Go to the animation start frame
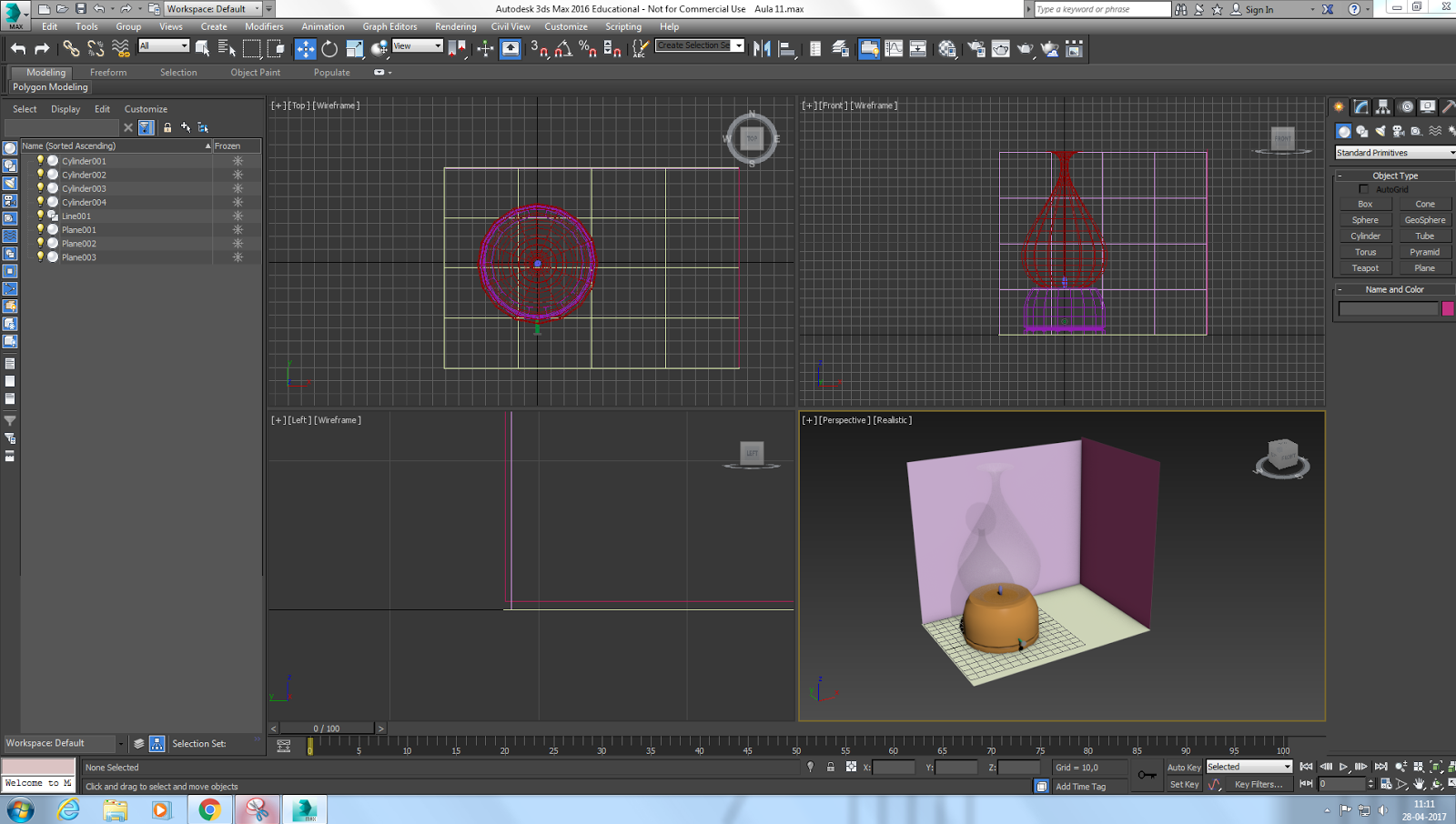Image resolution: width=1456 pixels, height=824 pixels. (x=1307, y=767)
